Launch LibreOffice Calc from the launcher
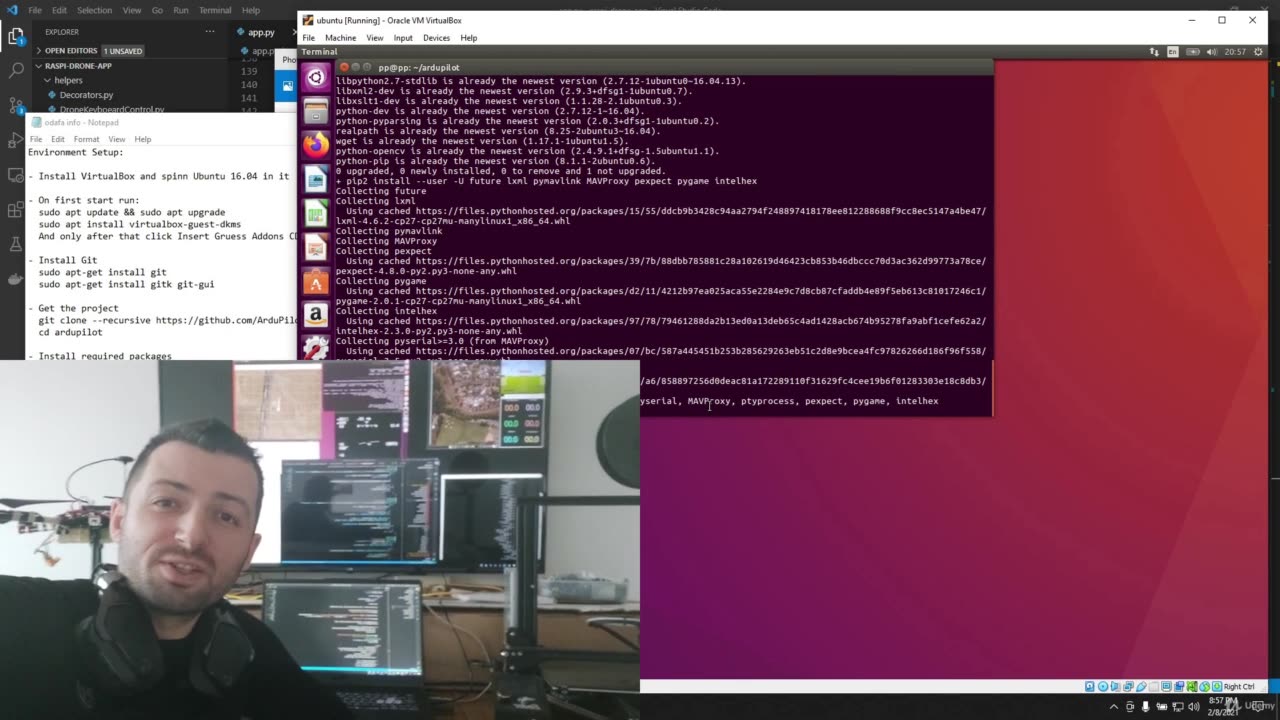This screenshot has width=1280, height=720. click(316, 214)
